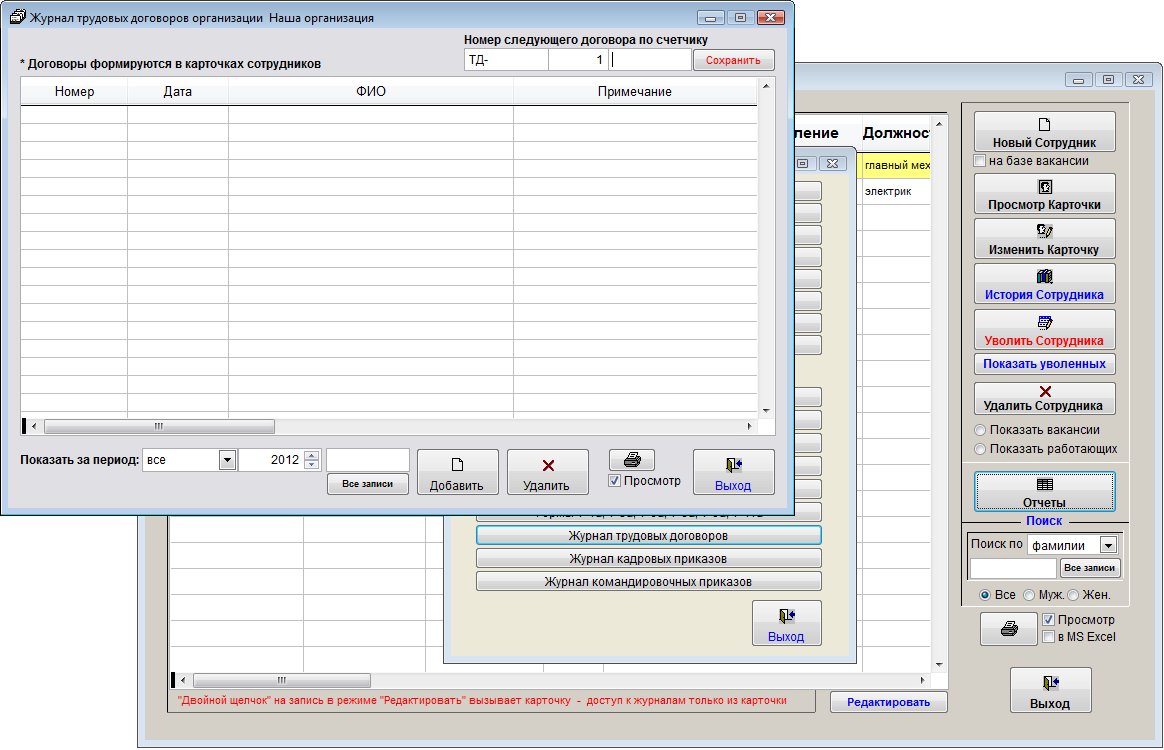1164x750 pixels.
Task: Decrease the year 2012 with down arrow
Action: point(312,465)
